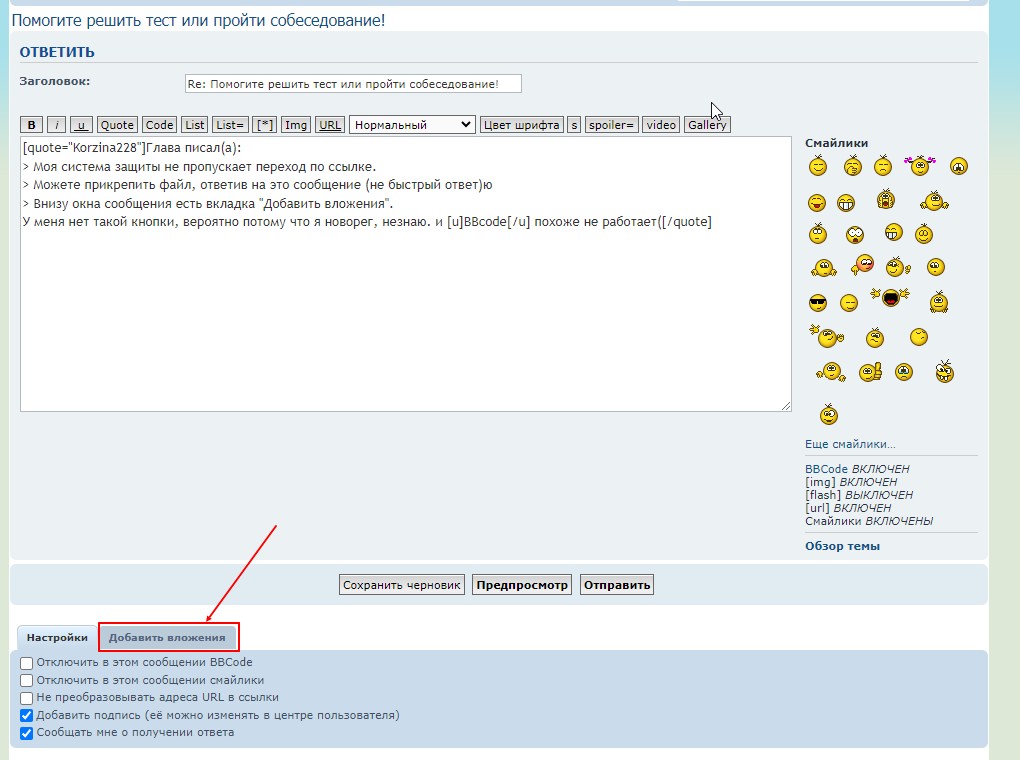
Task: Open the 'Цвет шрифта' font color picker
Action: pos(521,125)
